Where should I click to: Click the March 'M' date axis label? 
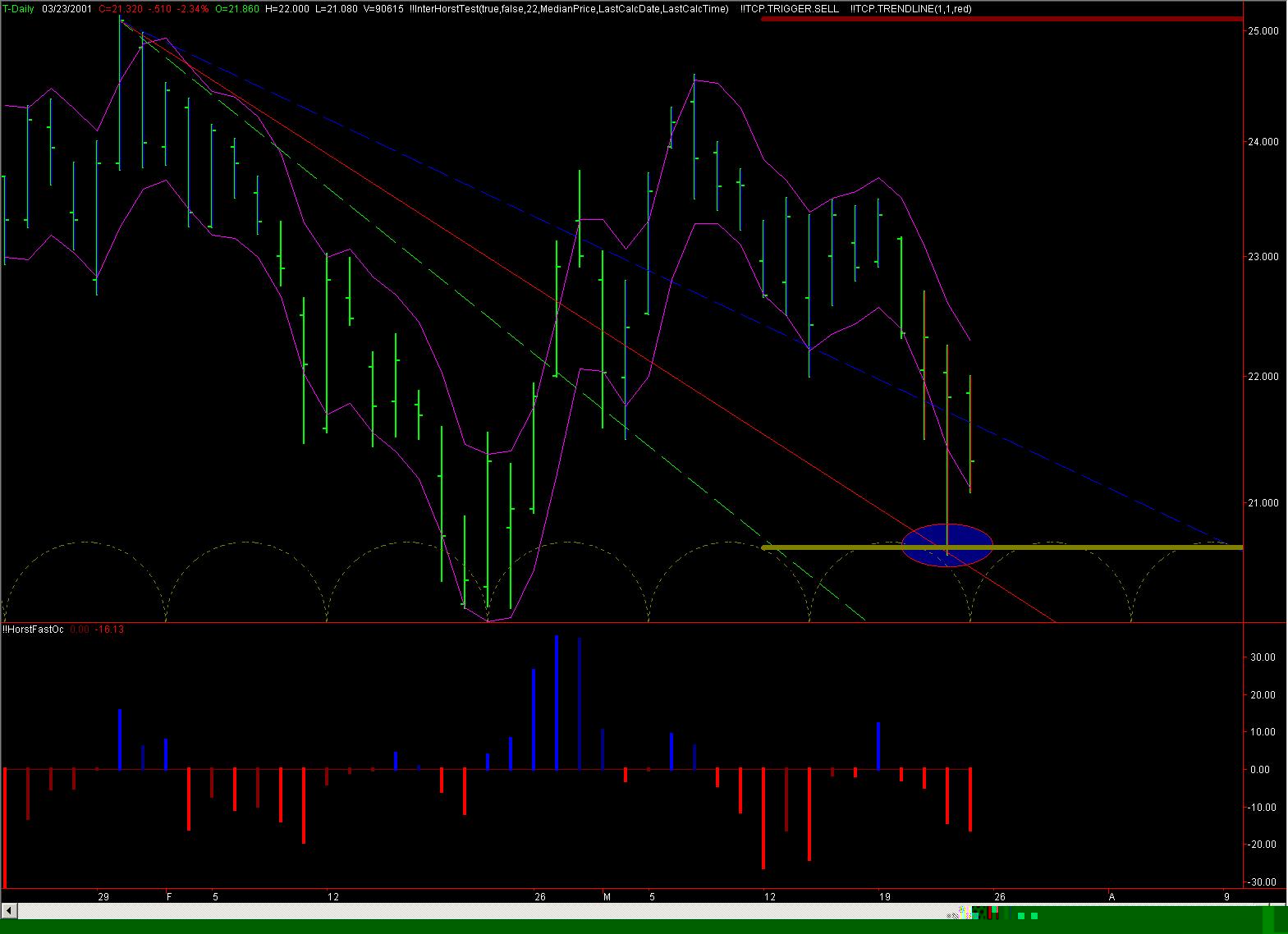click(607, 897)
